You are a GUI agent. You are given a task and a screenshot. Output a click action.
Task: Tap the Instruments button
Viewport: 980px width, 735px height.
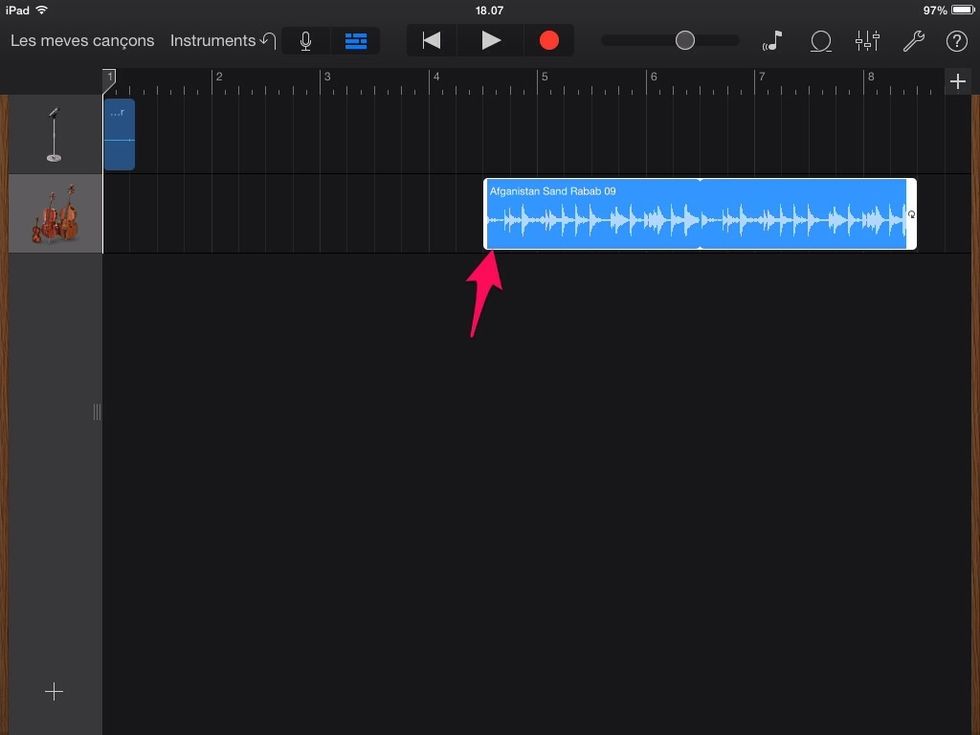pyautogui.click(x=212, y=41)
